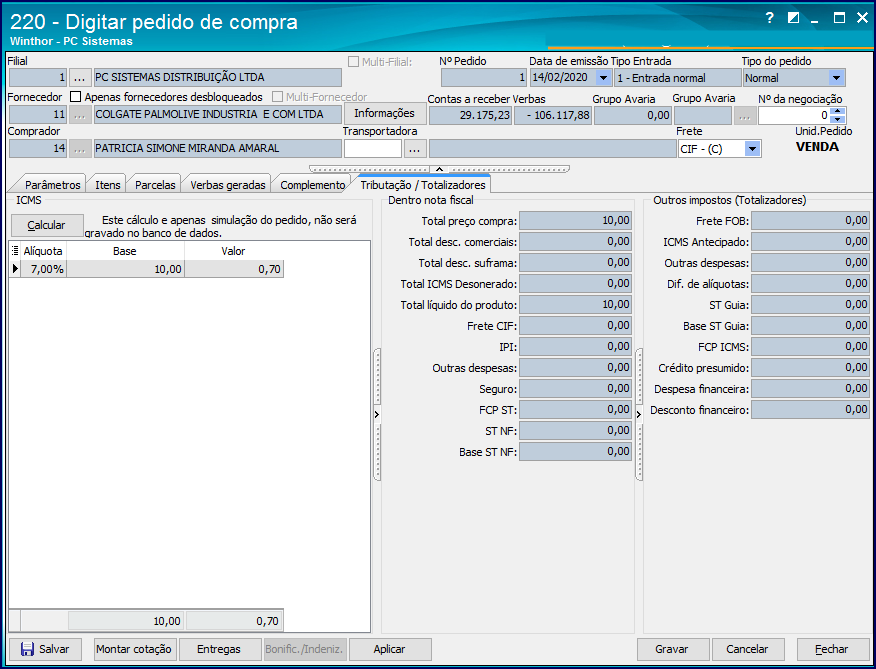Toggle Apenas fornecedores desbloqueados checkbox
This screenshot has width=876, height=669.
(76, 97)
